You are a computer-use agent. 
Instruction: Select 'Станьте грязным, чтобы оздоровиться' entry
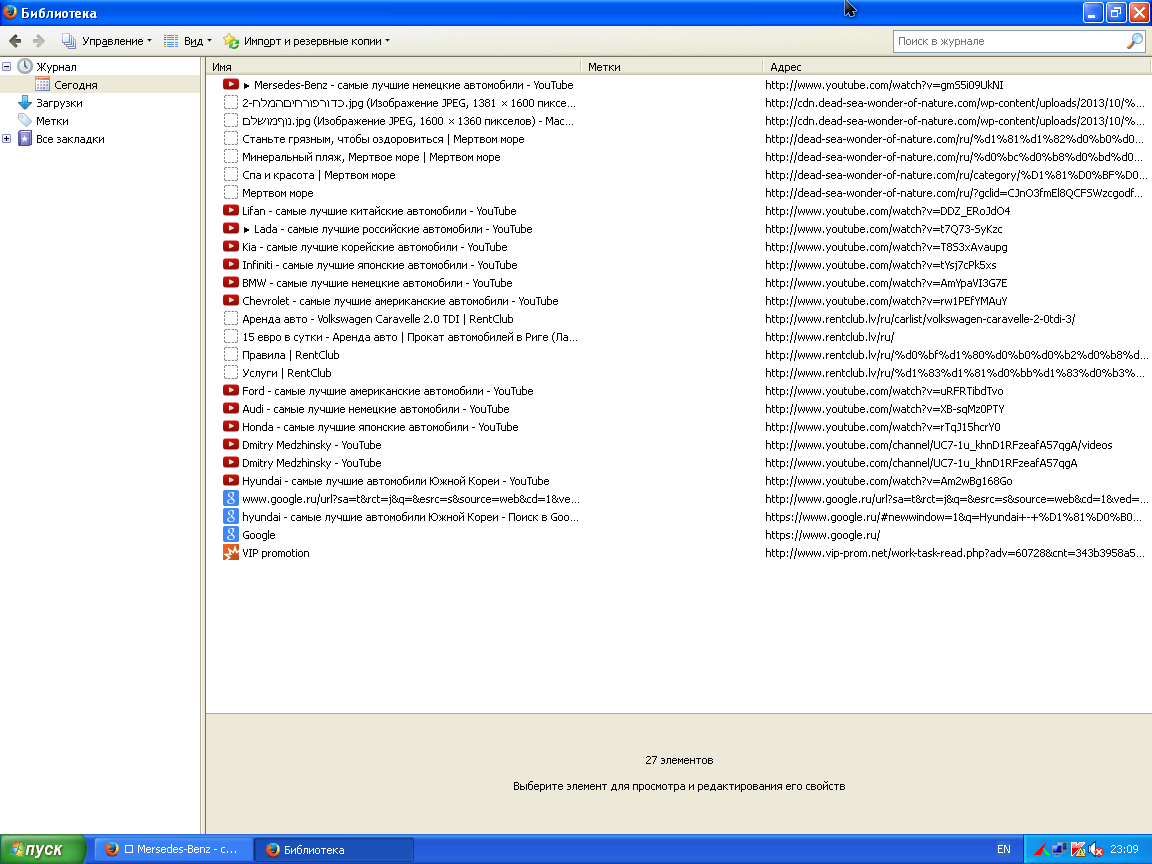point(383,139)
